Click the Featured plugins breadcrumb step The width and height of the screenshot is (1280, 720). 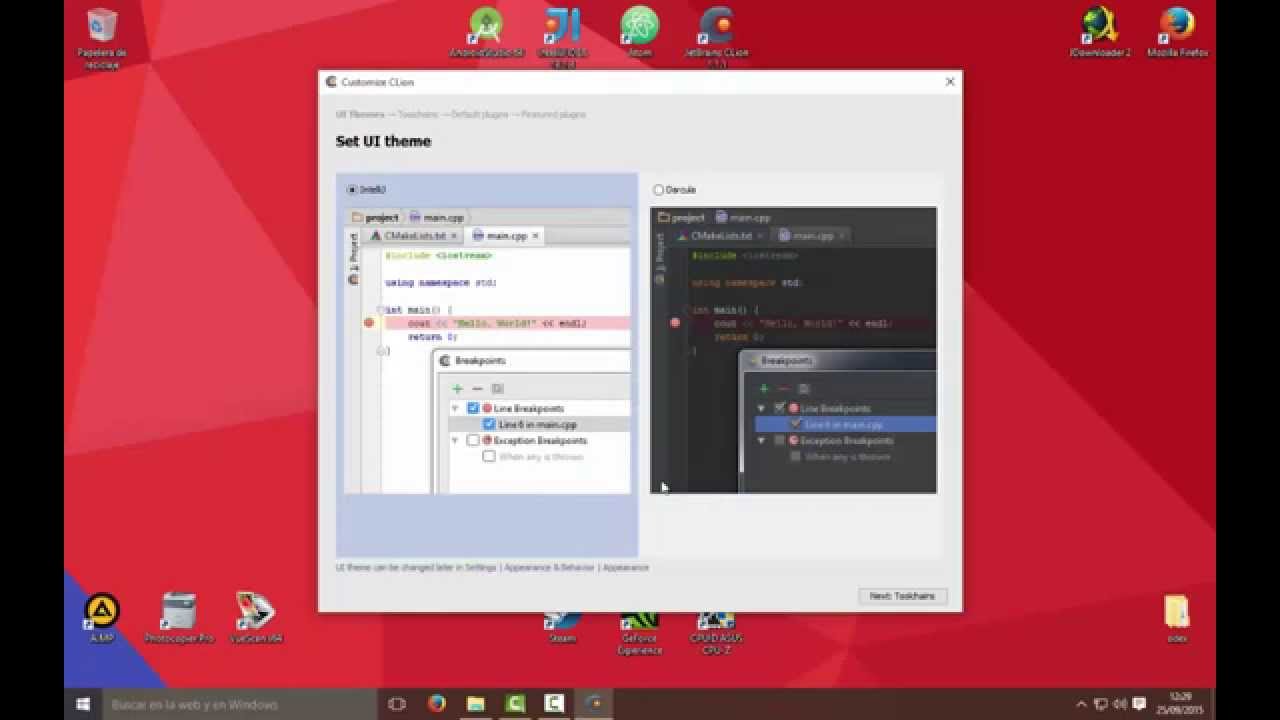coord(553,115)
